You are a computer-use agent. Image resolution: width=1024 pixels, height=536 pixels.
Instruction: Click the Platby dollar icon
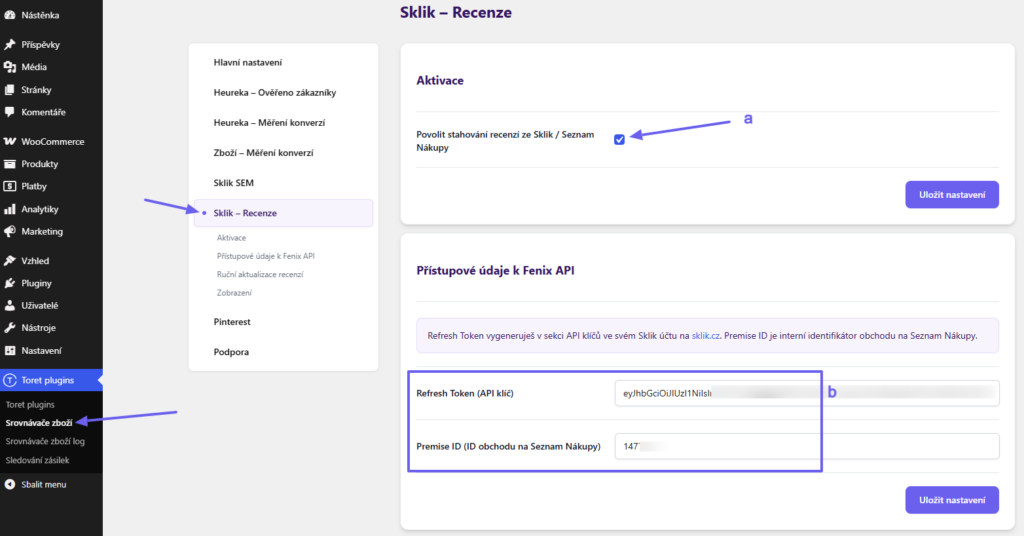10,186
